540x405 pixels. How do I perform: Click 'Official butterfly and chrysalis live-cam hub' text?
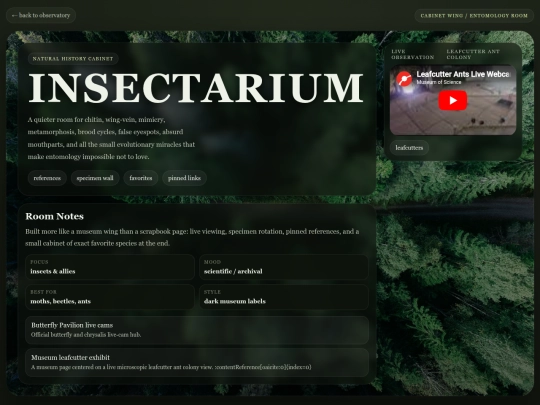[x=86, y=334]
